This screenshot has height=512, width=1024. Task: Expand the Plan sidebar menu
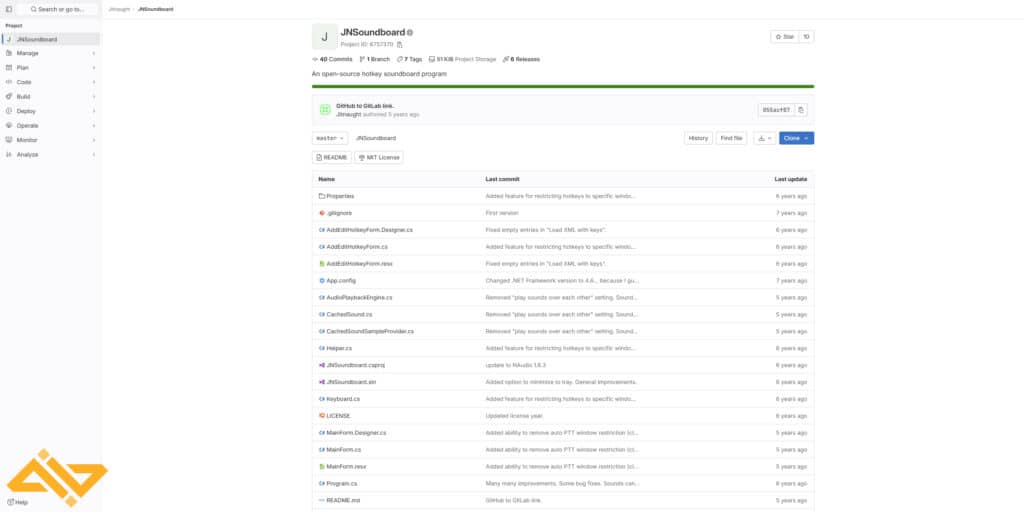(x=50, y=68)
